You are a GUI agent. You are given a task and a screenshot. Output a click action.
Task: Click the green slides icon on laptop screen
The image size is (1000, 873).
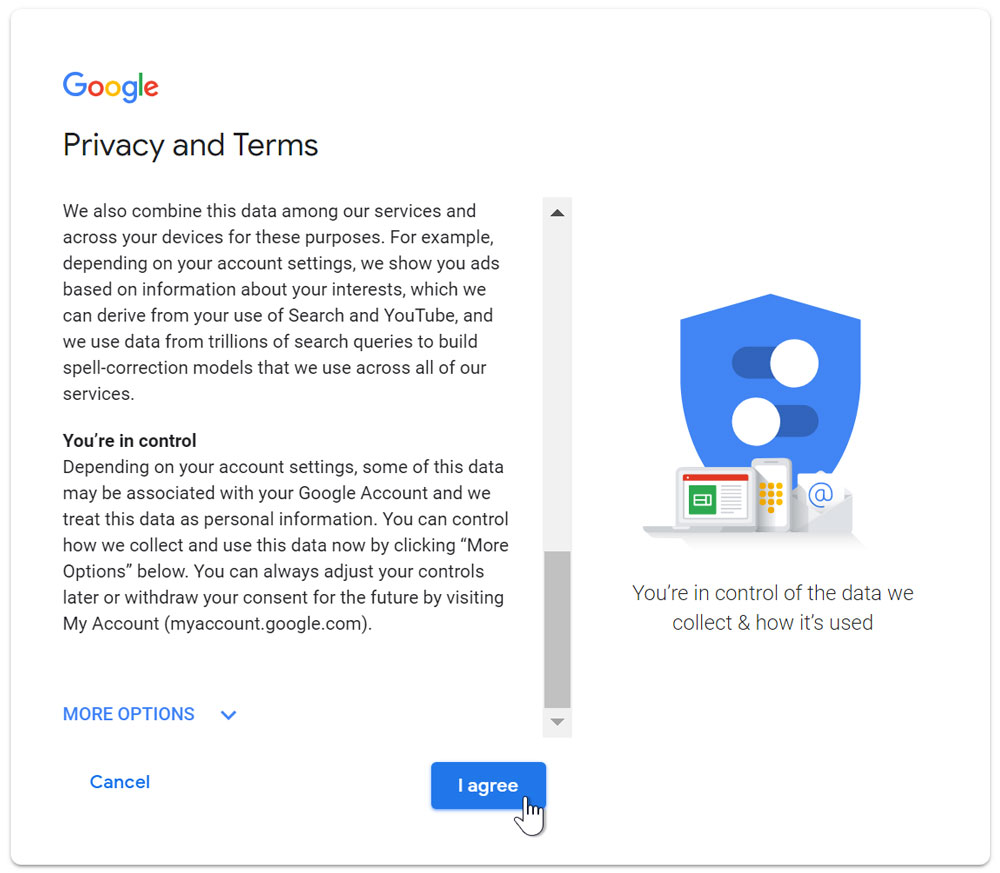pyautogui.click(x=702, y=499)
